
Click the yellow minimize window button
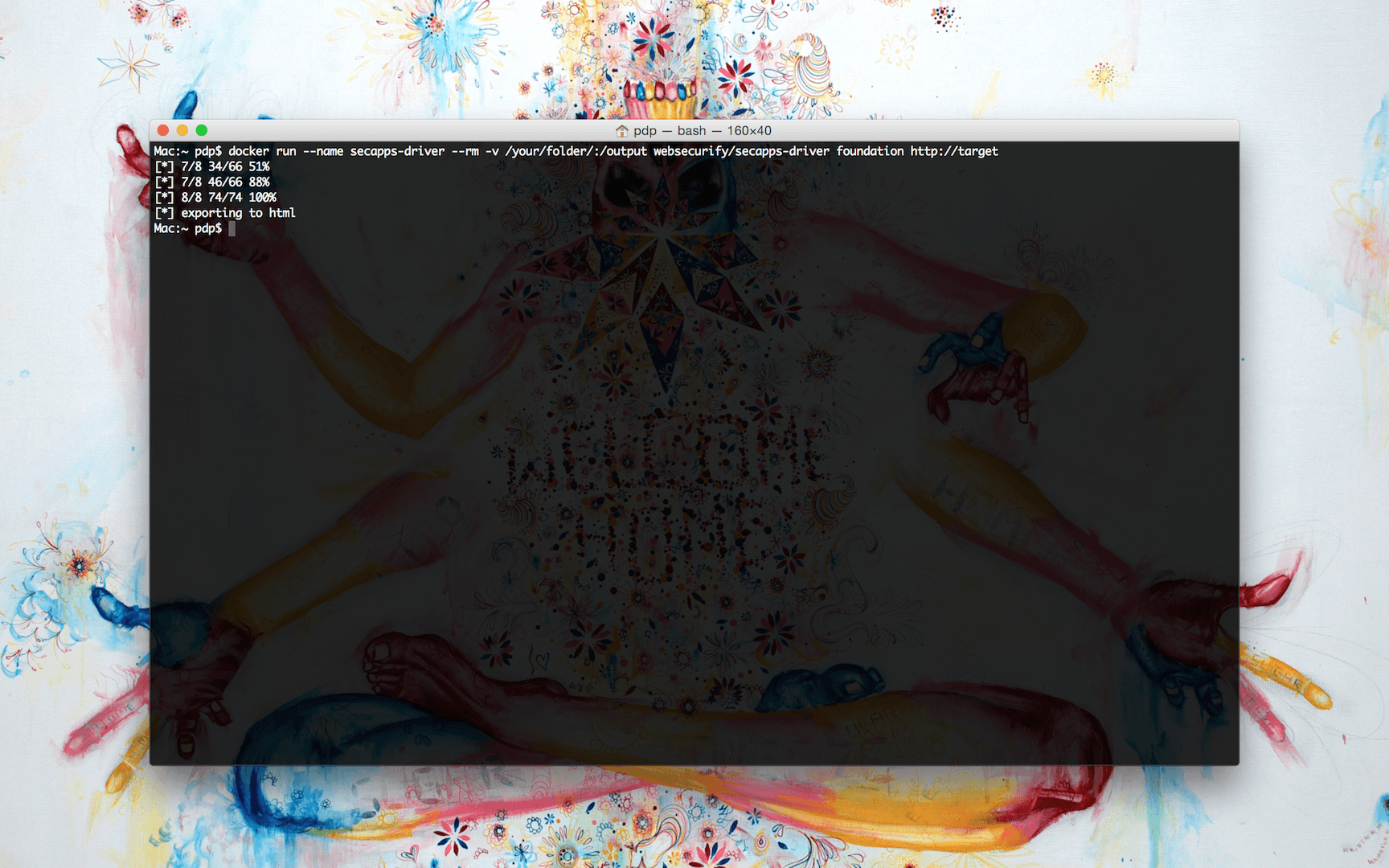click(x=182, y=130)
